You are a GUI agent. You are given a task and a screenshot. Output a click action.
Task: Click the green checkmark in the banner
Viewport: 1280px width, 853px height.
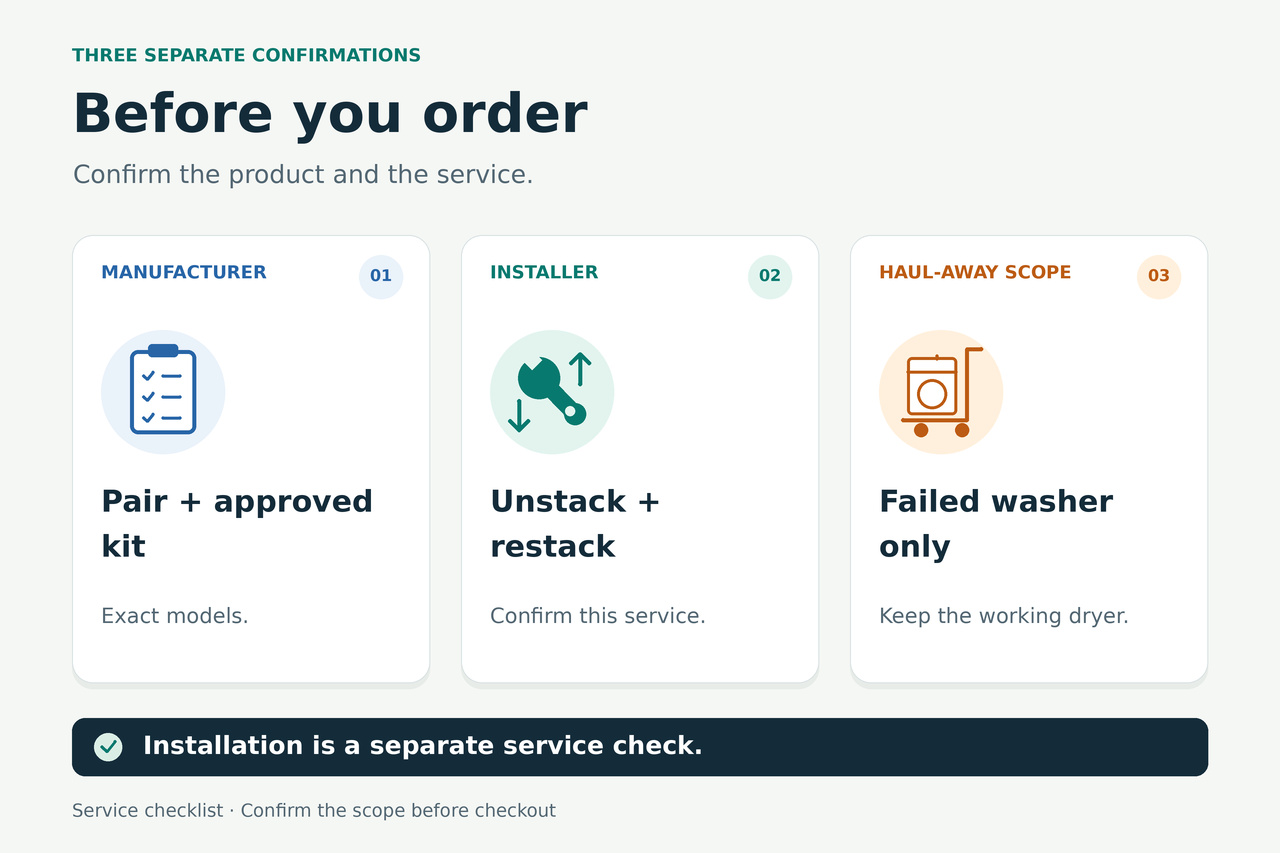108,747
